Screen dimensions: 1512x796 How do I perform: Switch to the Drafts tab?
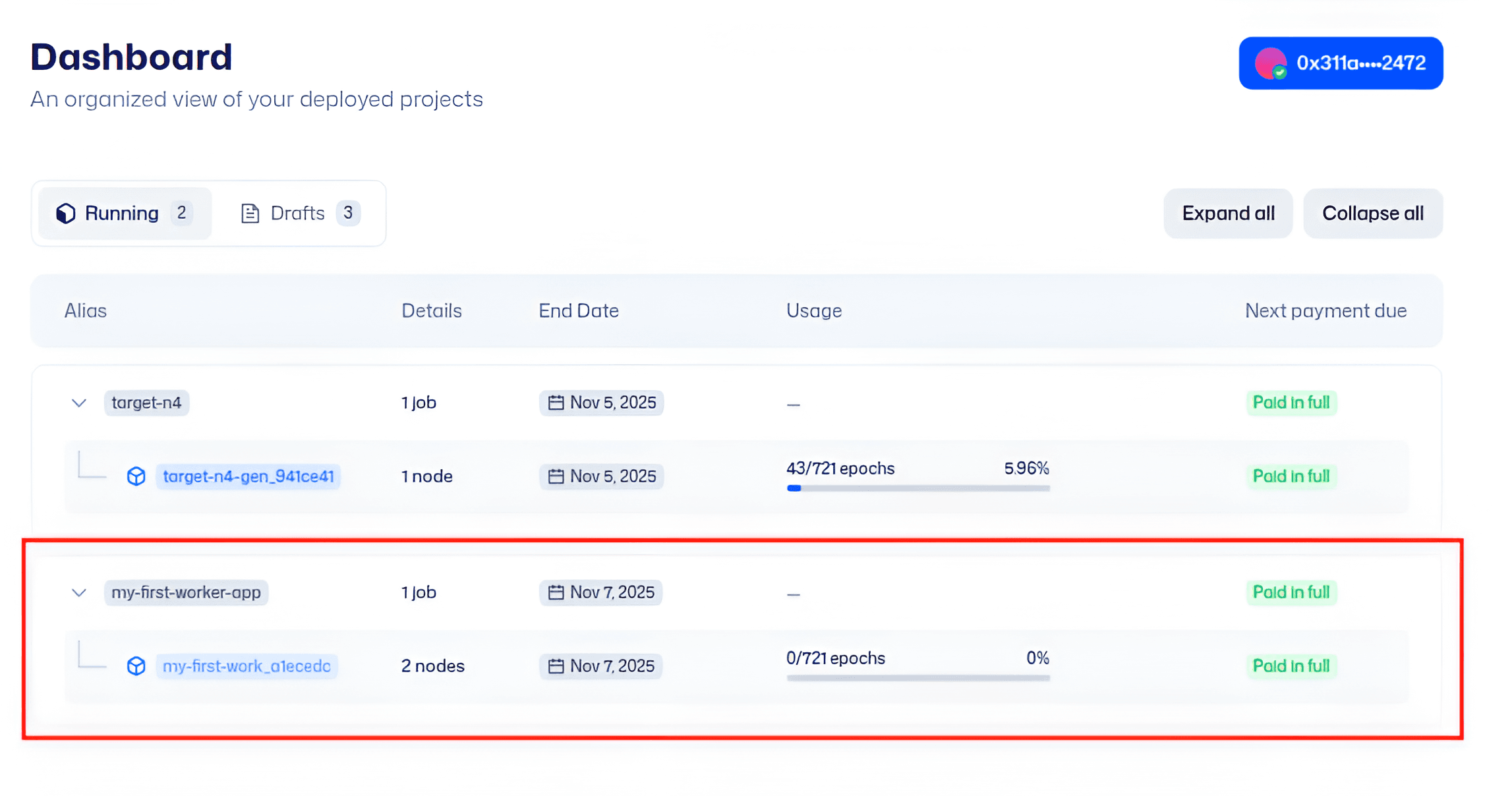click(x=299, y=213)
